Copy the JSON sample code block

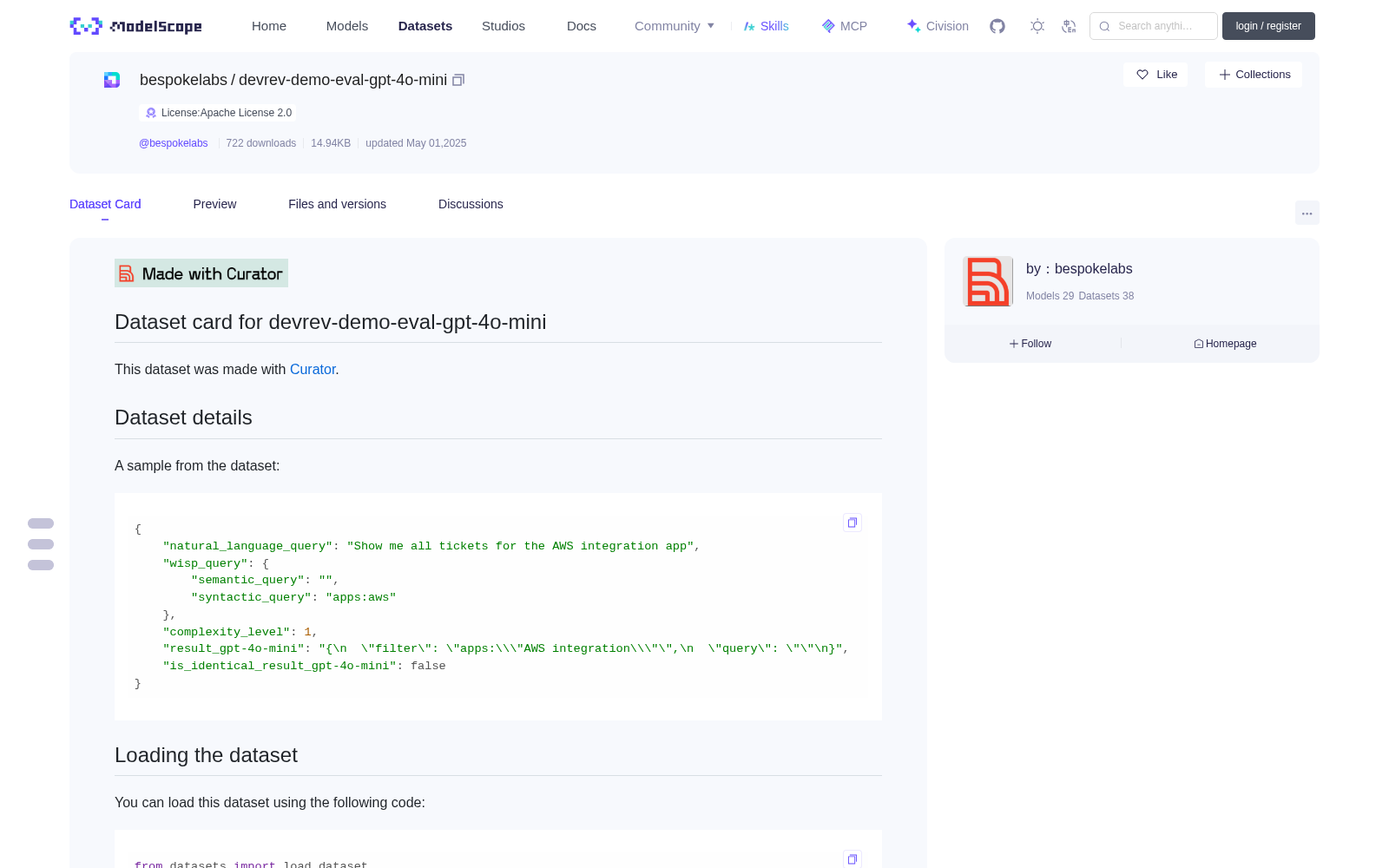click(852, 523)
